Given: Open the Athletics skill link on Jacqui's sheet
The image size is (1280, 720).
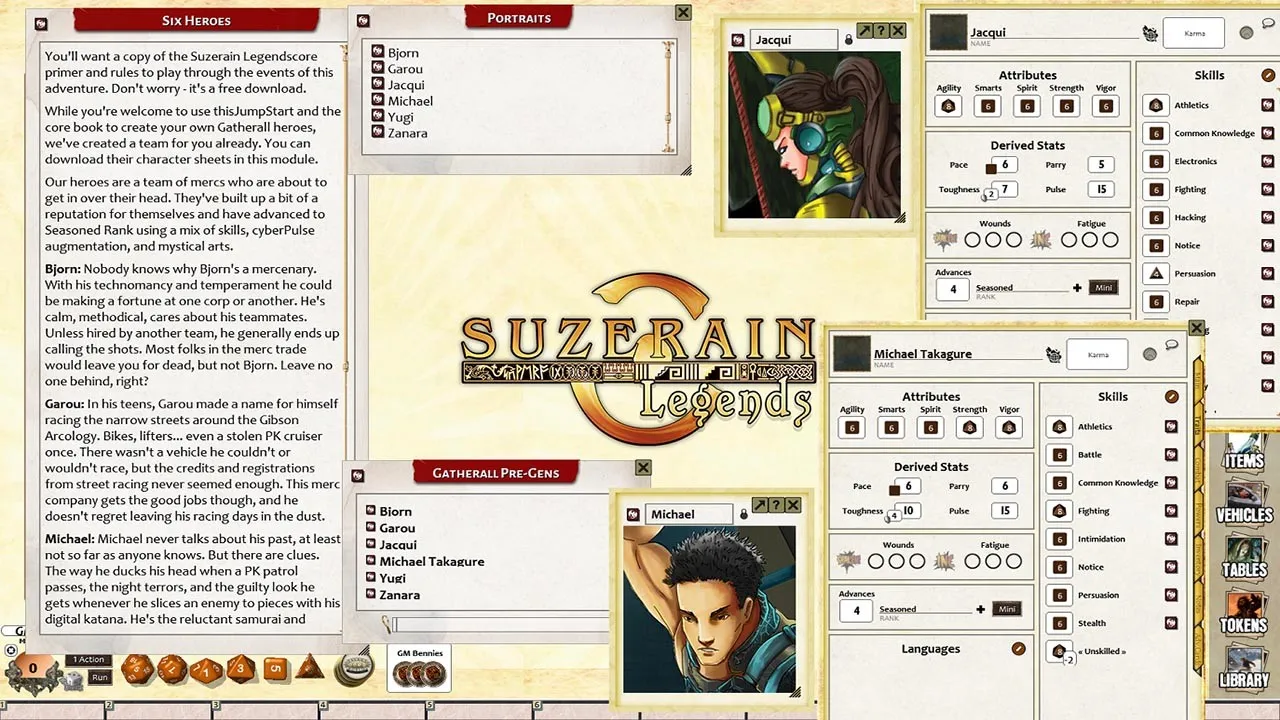Looking at the screenshot, I should click(1268, 105).
